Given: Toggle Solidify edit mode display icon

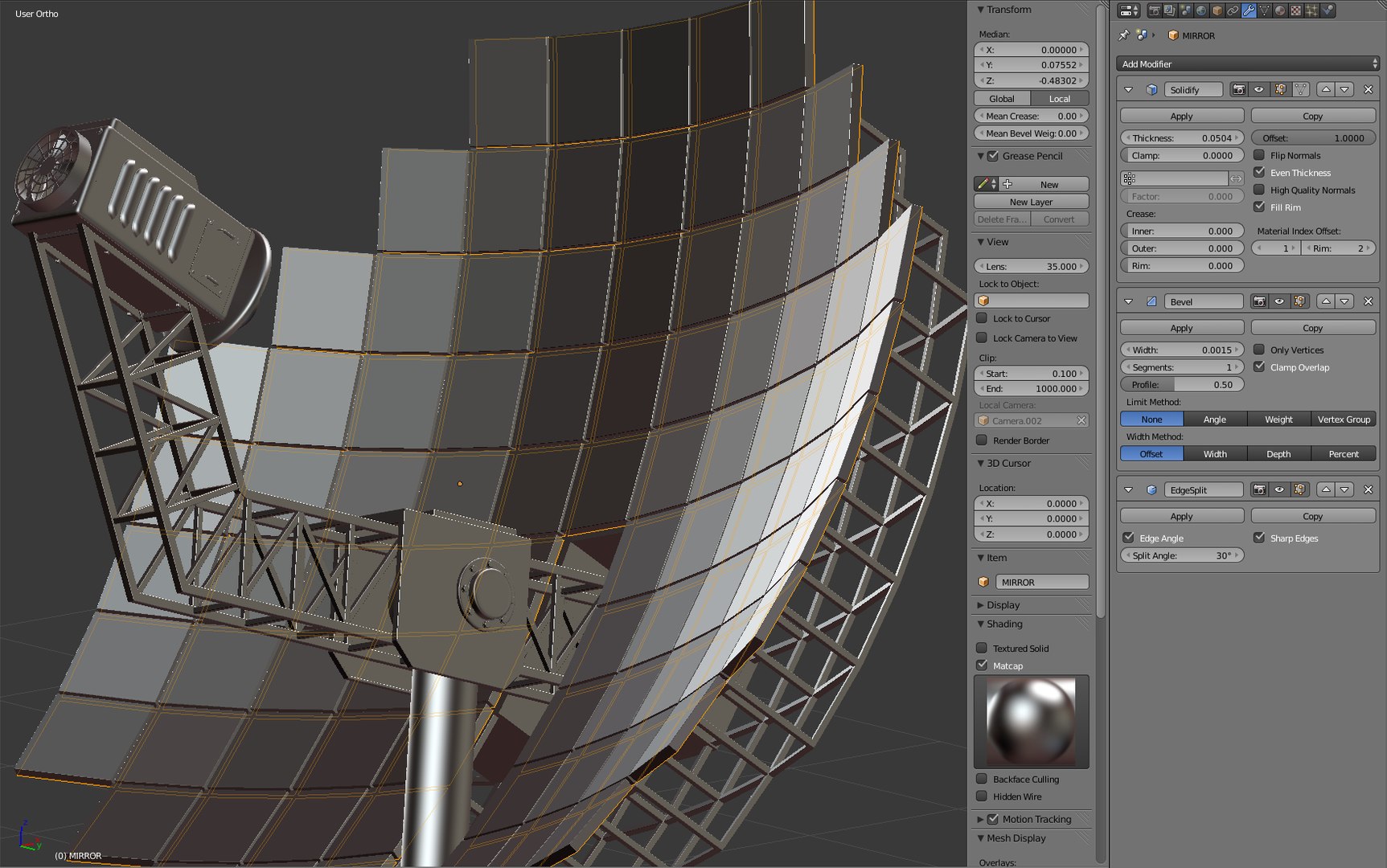Looking at the screenshot, I should tap(1280, 90).
